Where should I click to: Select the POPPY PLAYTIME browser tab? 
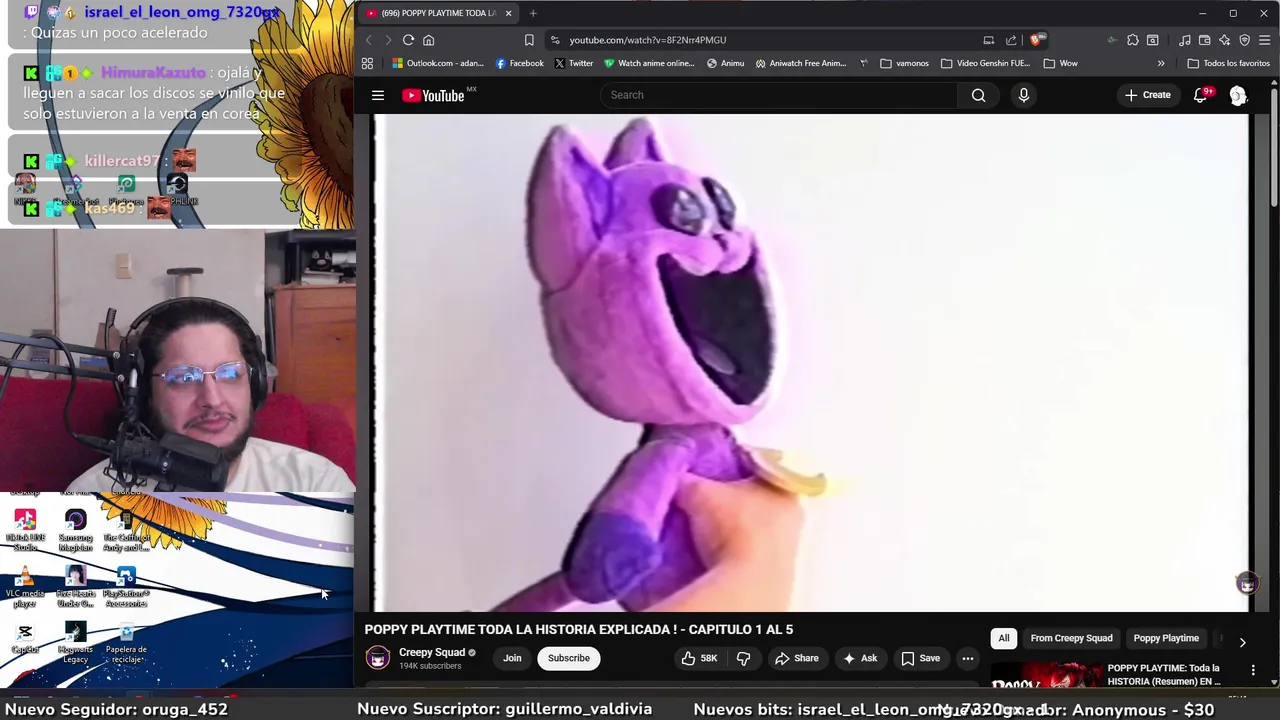[438, 13]
